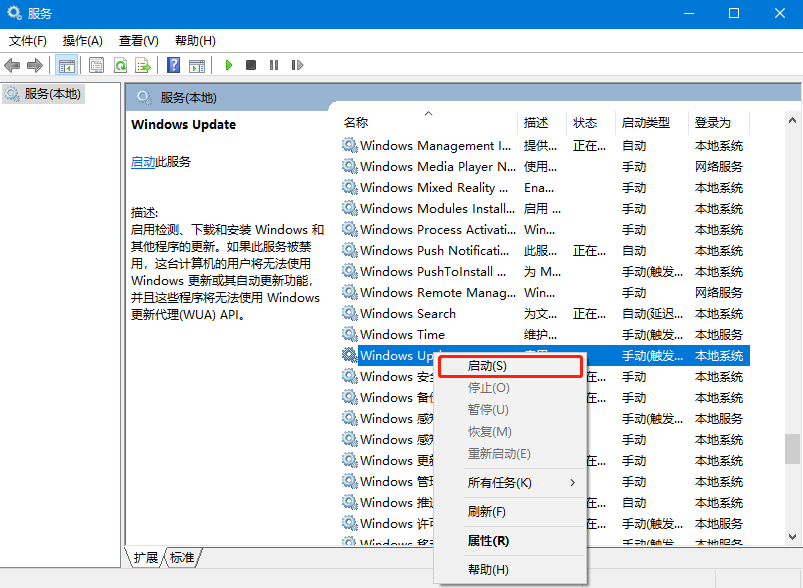
Task: Click gear icon of Windows PushToInstall row
Action: [350, 271]
